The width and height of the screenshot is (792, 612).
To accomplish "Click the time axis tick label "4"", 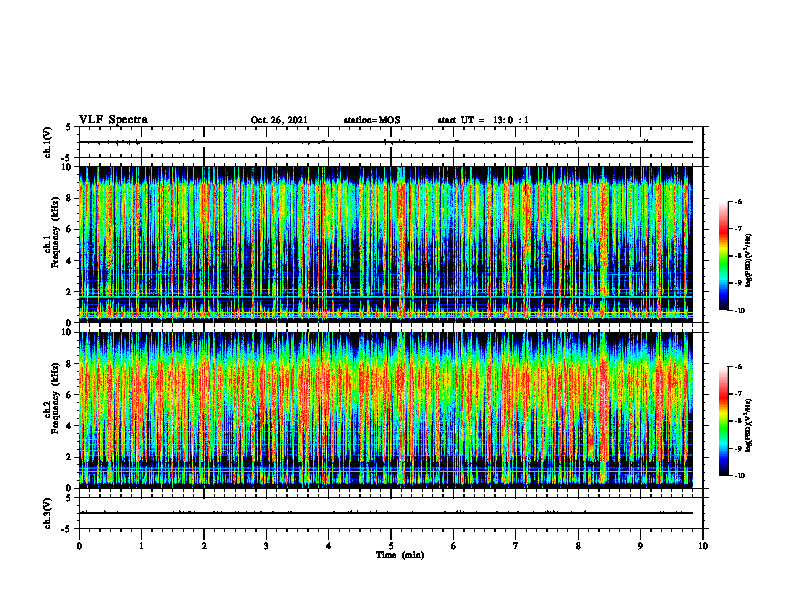I will click(328, 546).
